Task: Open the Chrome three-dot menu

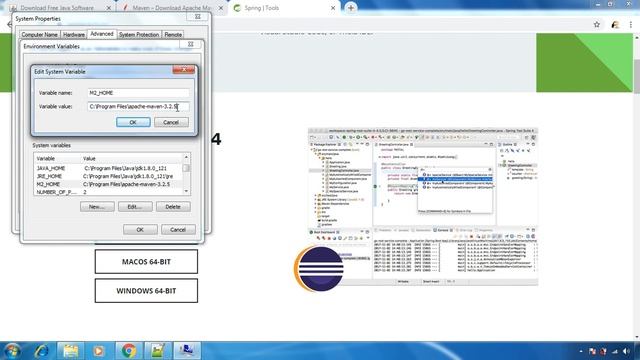Action: (x=631, y=25)
